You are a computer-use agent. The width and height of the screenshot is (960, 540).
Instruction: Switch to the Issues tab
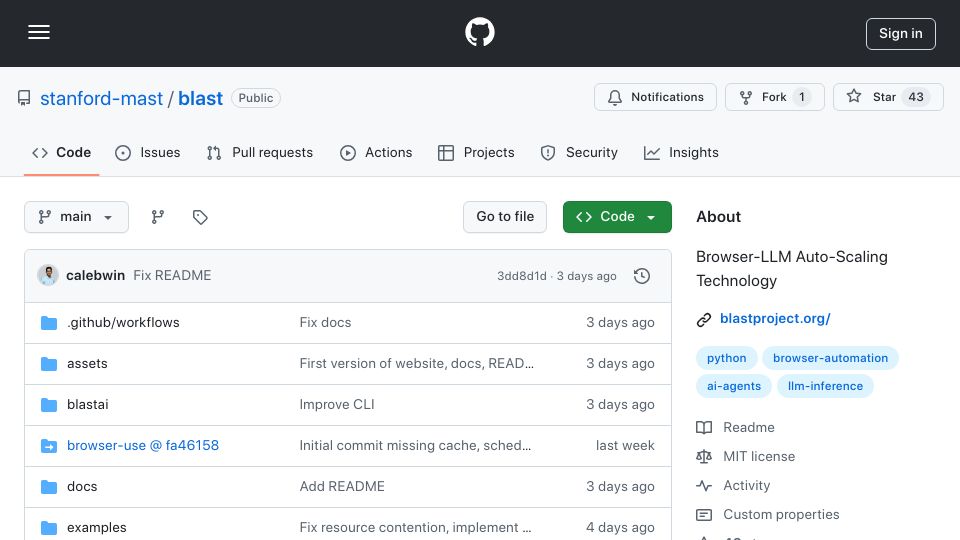[148, 152]
